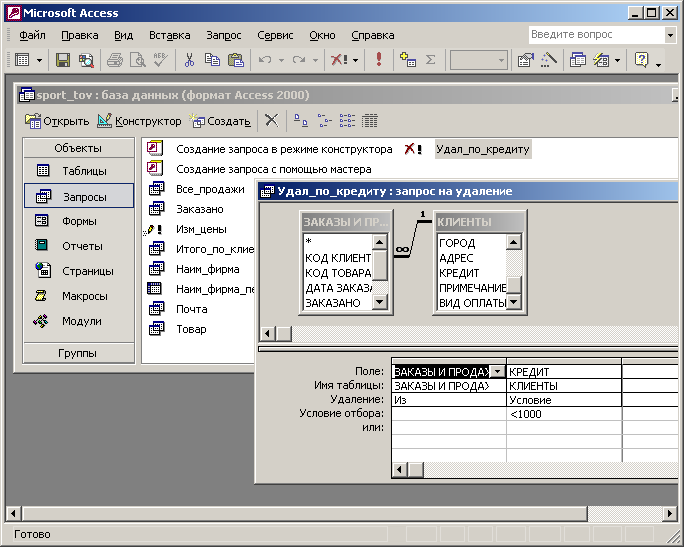Click the Delete X icon in database window

click(271, 120)
